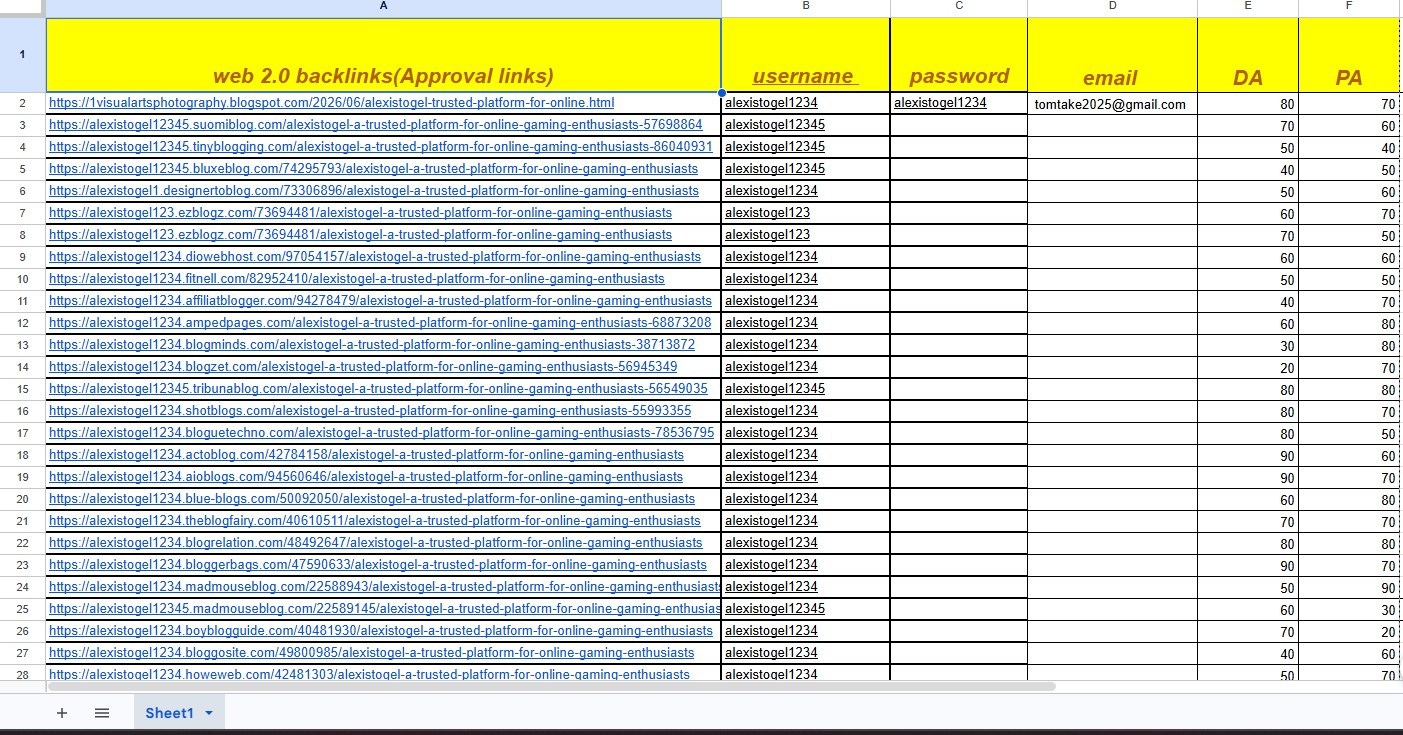Select column F header
Screen dimensions: 1403x735
(x=1349, y=8)
